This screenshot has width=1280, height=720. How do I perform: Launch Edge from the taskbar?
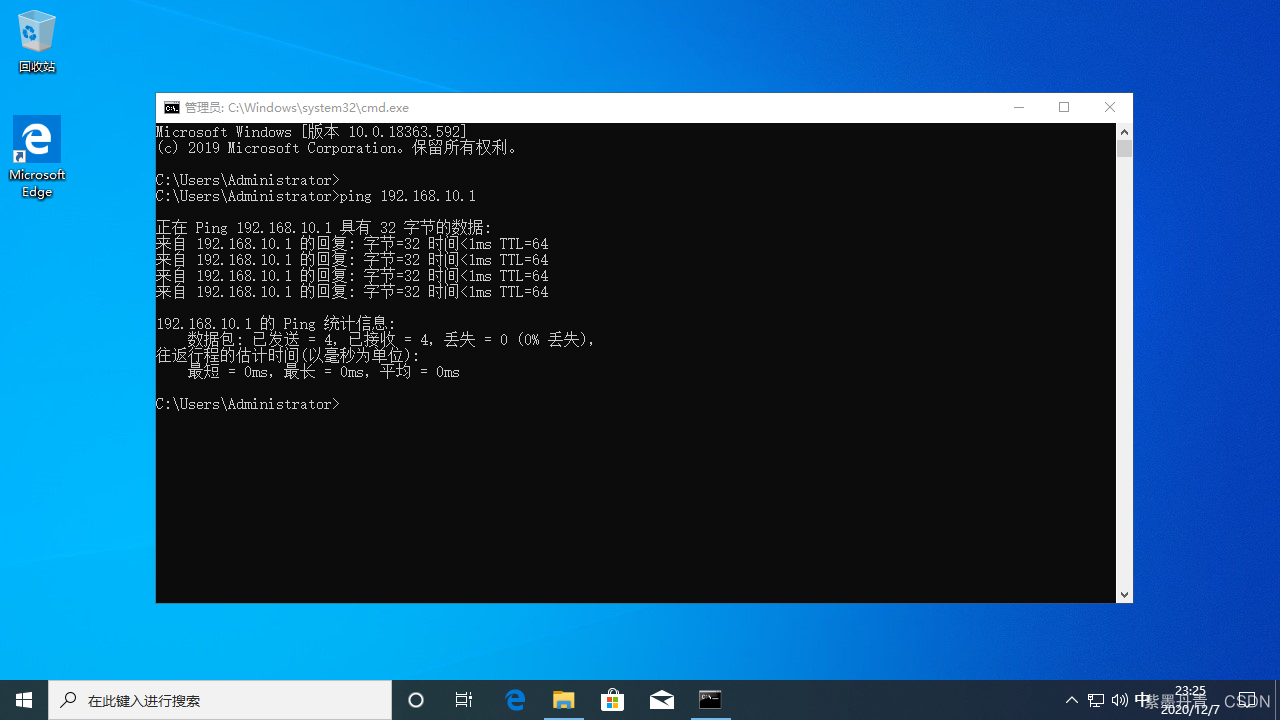coord(515,700)
